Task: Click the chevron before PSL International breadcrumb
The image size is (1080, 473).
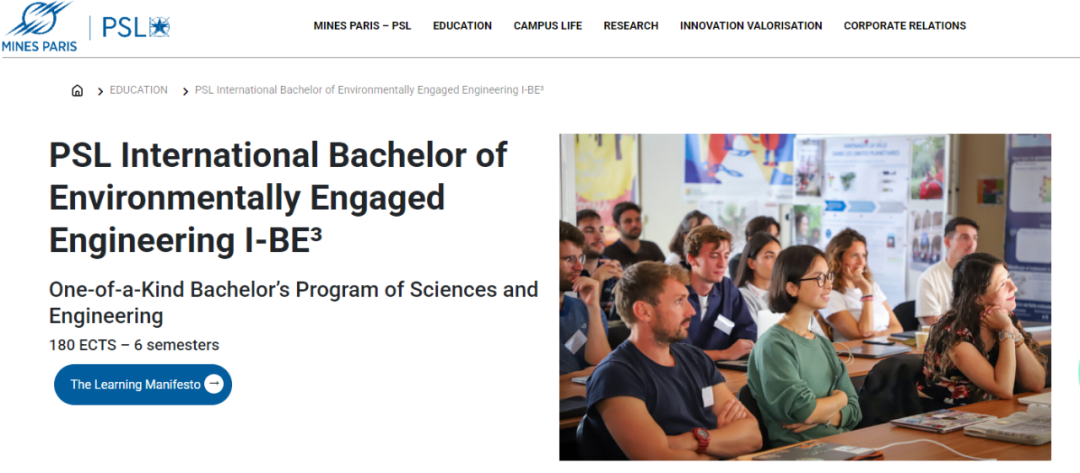Action: (186, 91)
